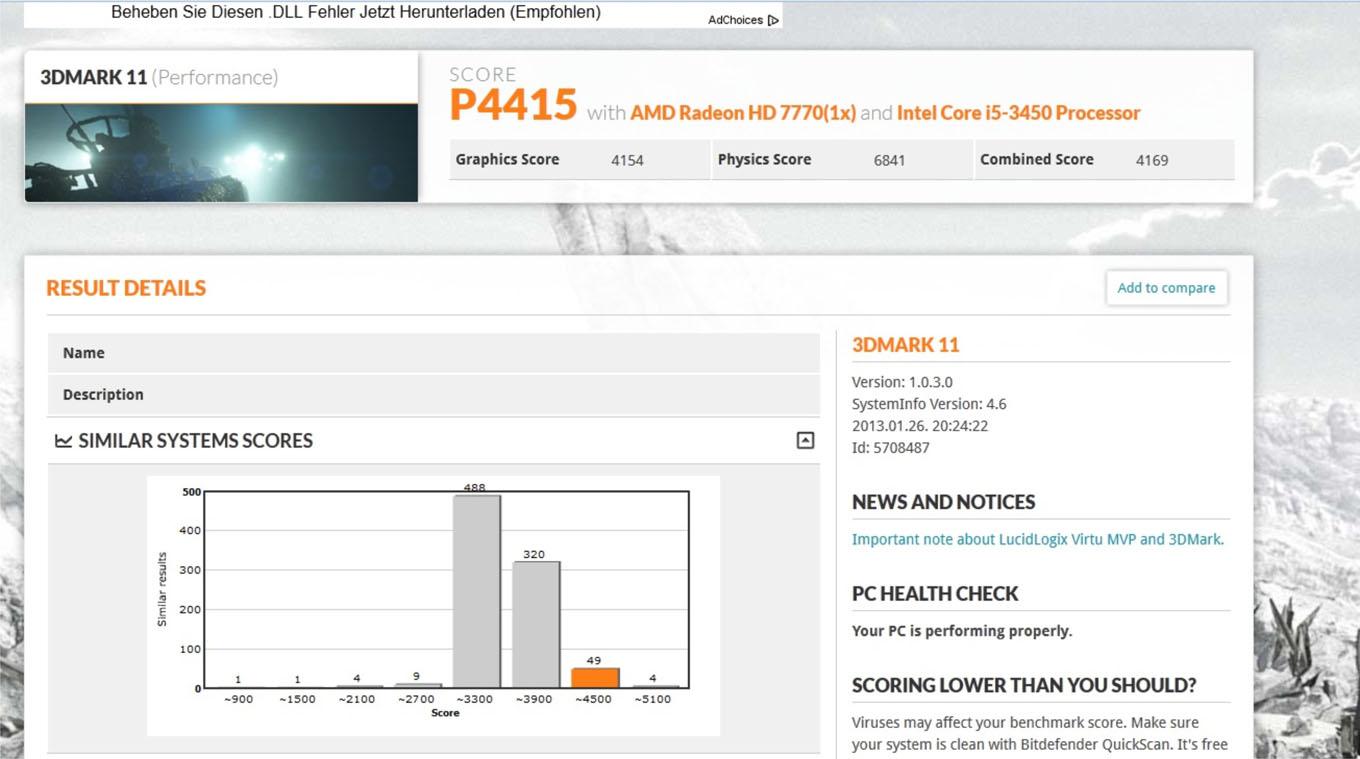Click the Scoring Lower Than You Should heading

[1024, 686]
